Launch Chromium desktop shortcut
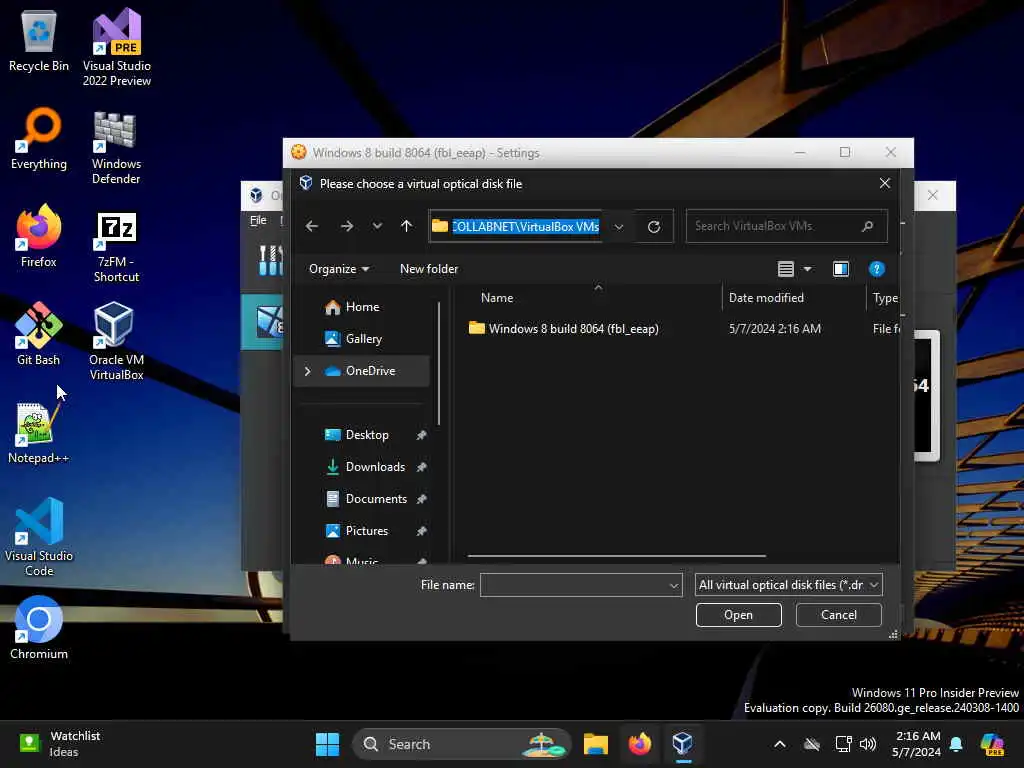 coord(39,627)
